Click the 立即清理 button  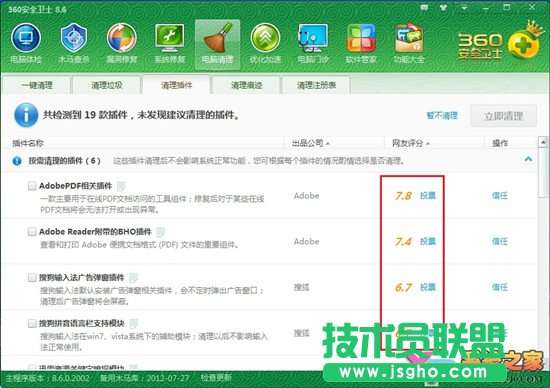click(x=503, y=116)
